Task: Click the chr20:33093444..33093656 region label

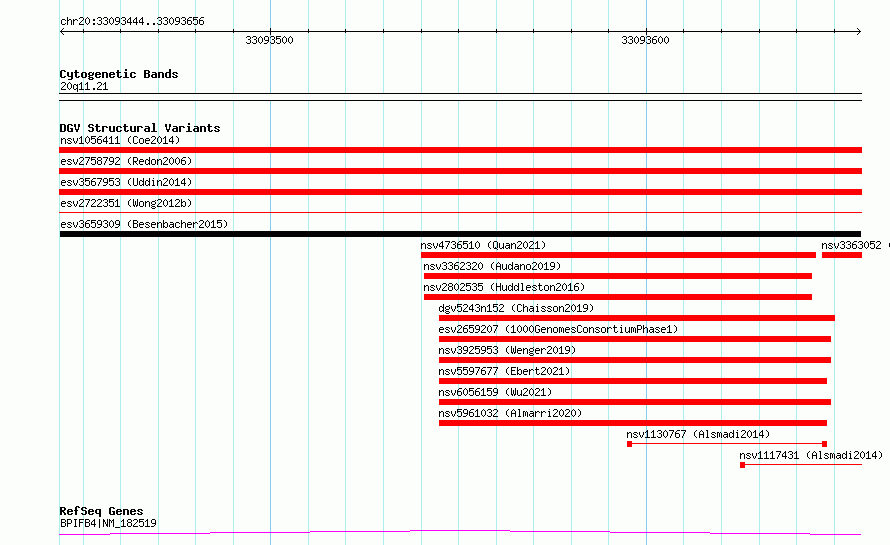Action: pyautogui.click(x=132, y=22)
